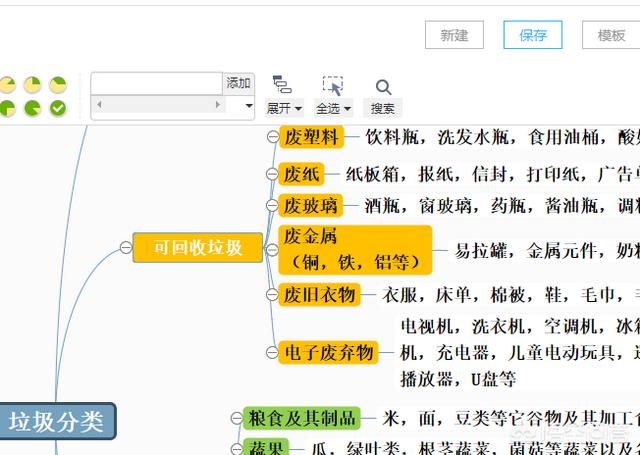Collapse the 废塑料 branch
Screen dimensions: 640x455
point(272,136)
